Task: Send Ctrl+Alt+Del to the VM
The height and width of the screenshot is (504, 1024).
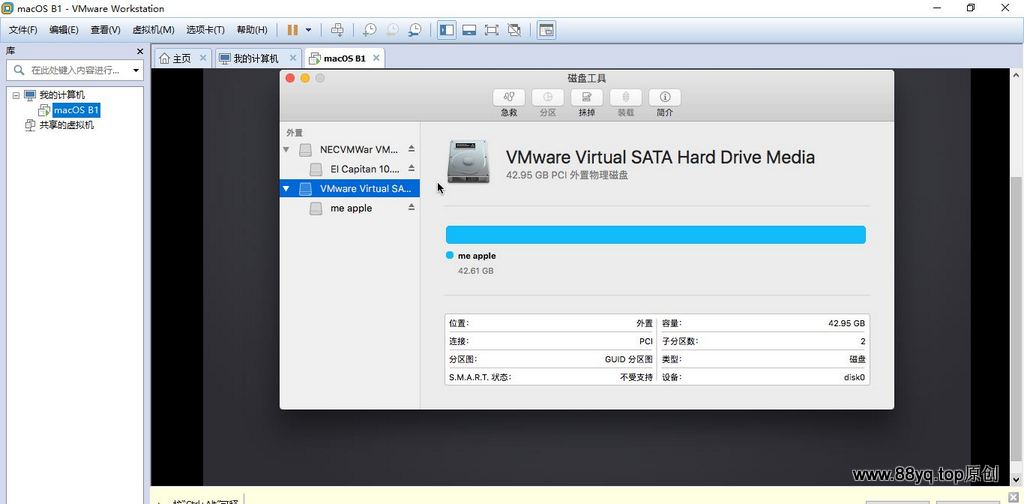Action: (337, 30)
